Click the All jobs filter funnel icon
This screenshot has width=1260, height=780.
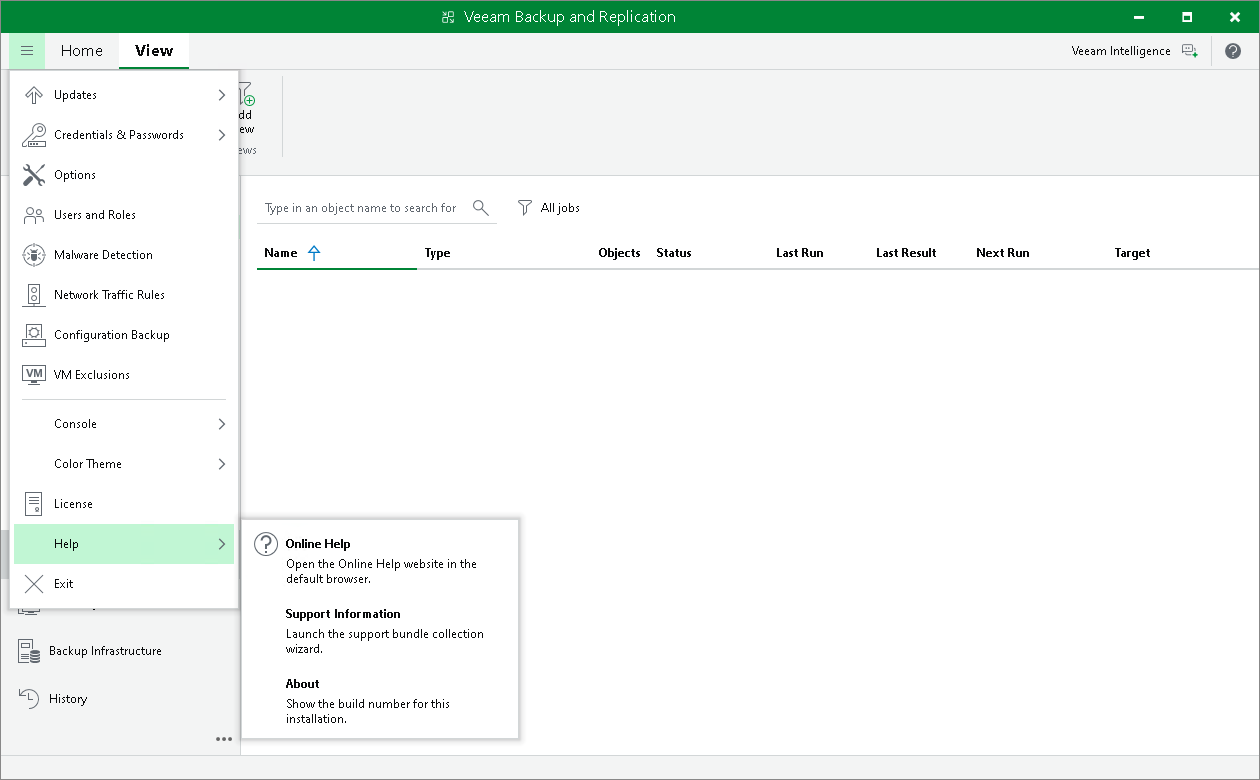[525, 208]
